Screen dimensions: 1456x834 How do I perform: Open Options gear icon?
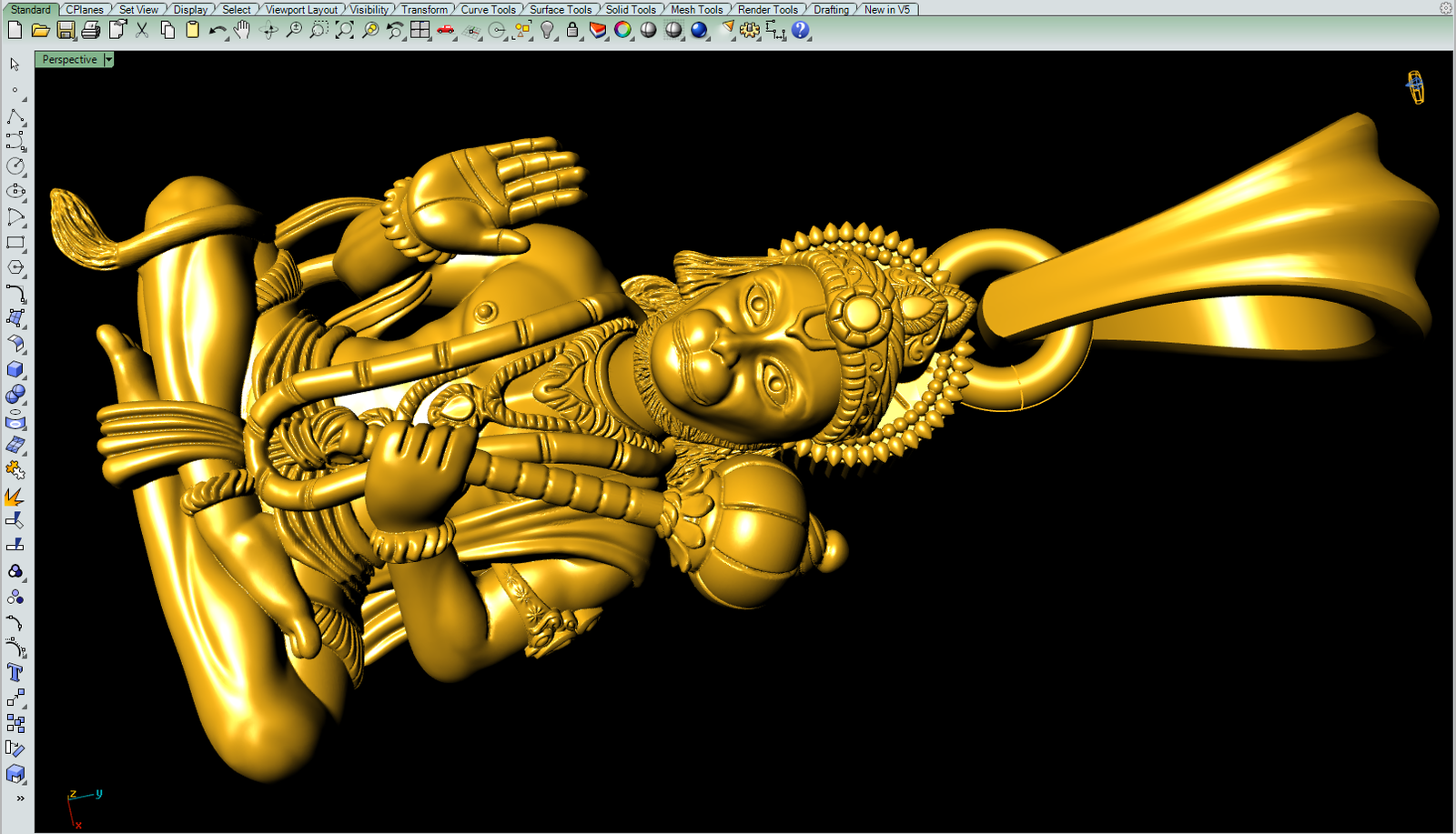[x=750, y=30]
